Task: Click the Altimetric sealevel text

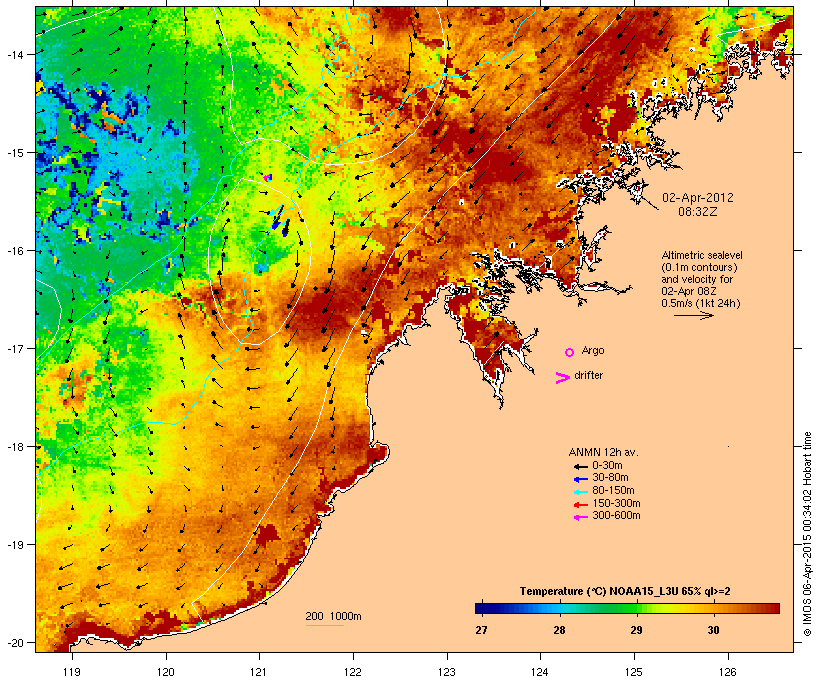Action: (702, 255)
